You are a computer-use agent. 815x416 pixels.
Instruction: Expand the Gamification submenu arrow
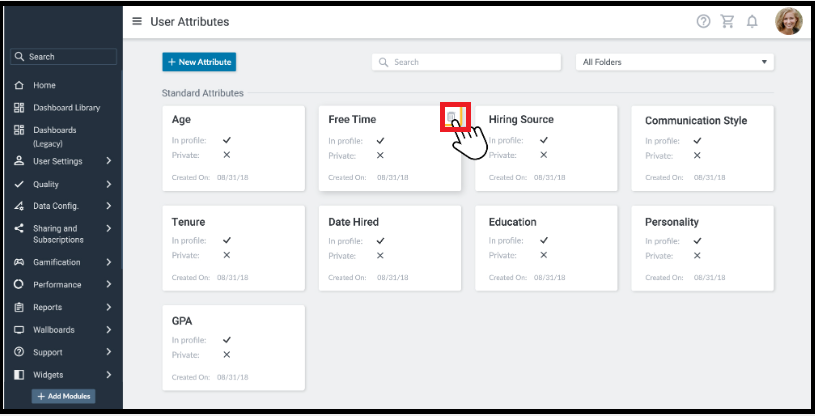[109, 262]
